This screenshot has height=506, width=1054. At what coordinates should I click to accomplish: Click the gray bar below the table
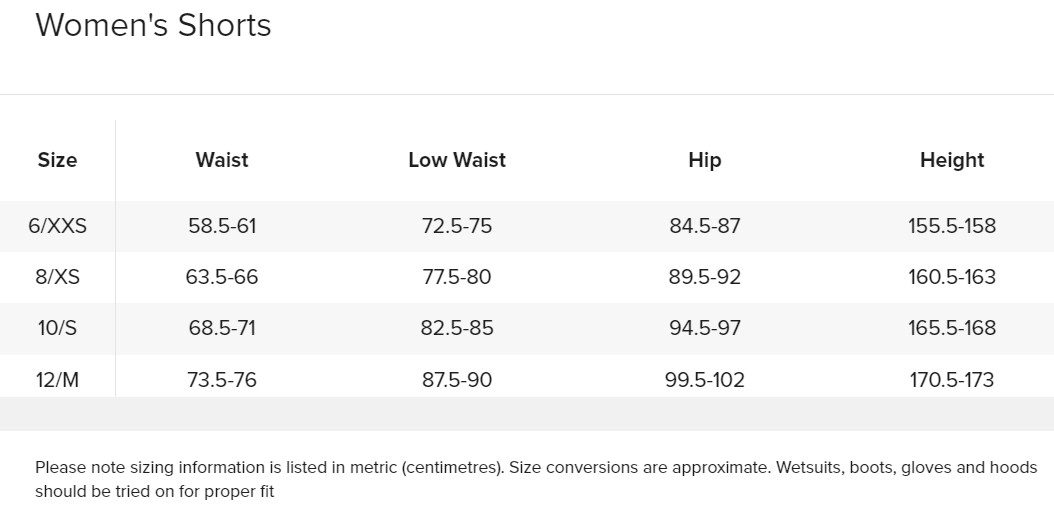[527, 414]
